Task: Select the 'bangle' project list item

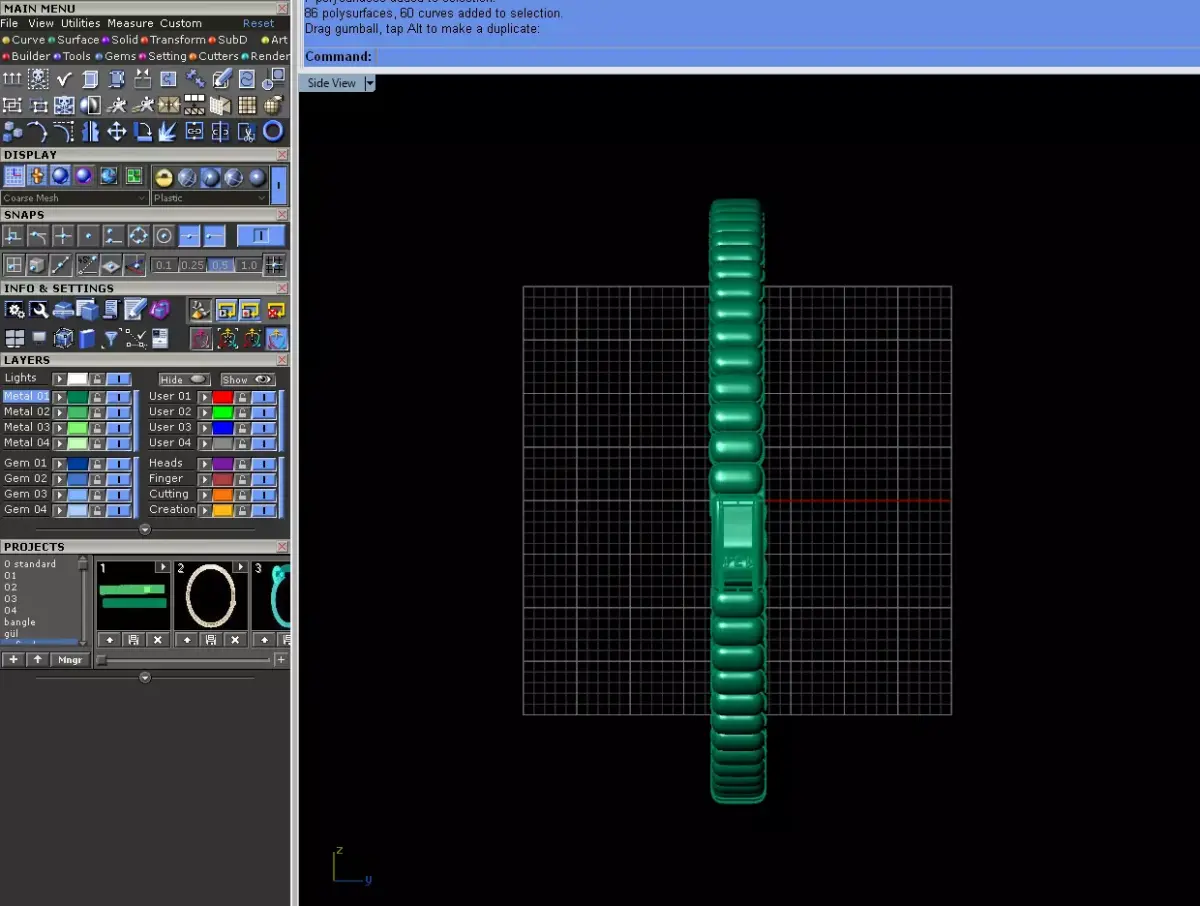Action: [x=20, y=622]
